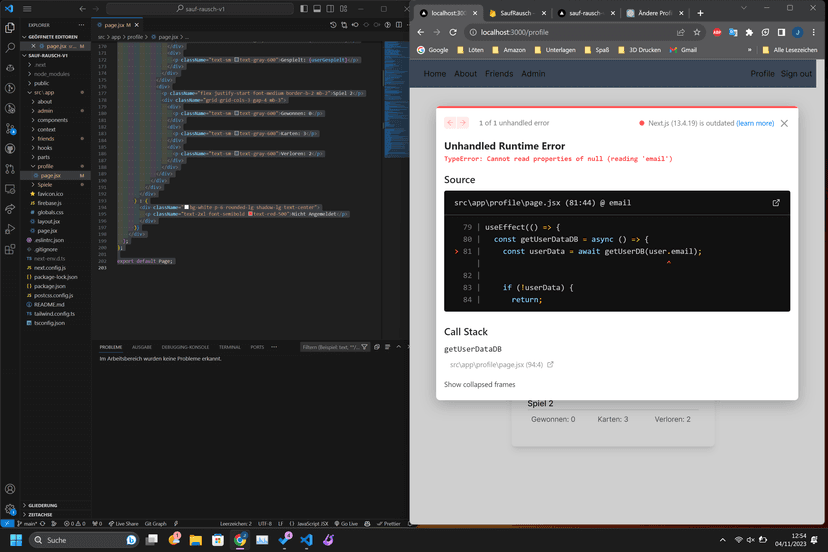This screenshot has height=552, width=828.
Task: Switch to the TERMINAL panel tab
Action: click(230, 347)
